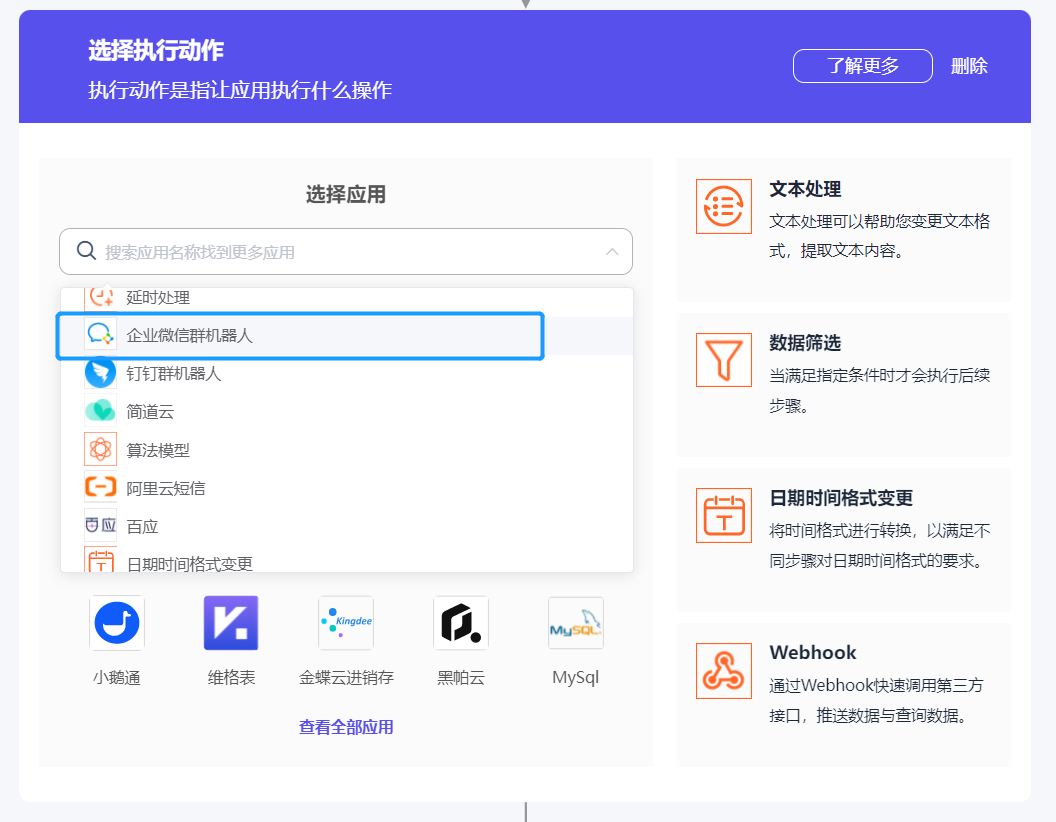Click the 日期时间格式变更 list calendar icon
This screenshot has width=1056, height=822.
pyautogui.click(x=100, y=560)
